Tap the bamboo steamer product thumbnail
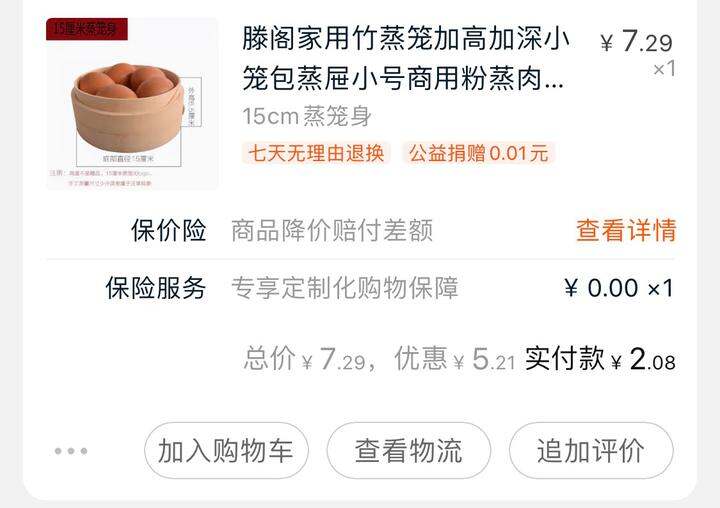 132,104
